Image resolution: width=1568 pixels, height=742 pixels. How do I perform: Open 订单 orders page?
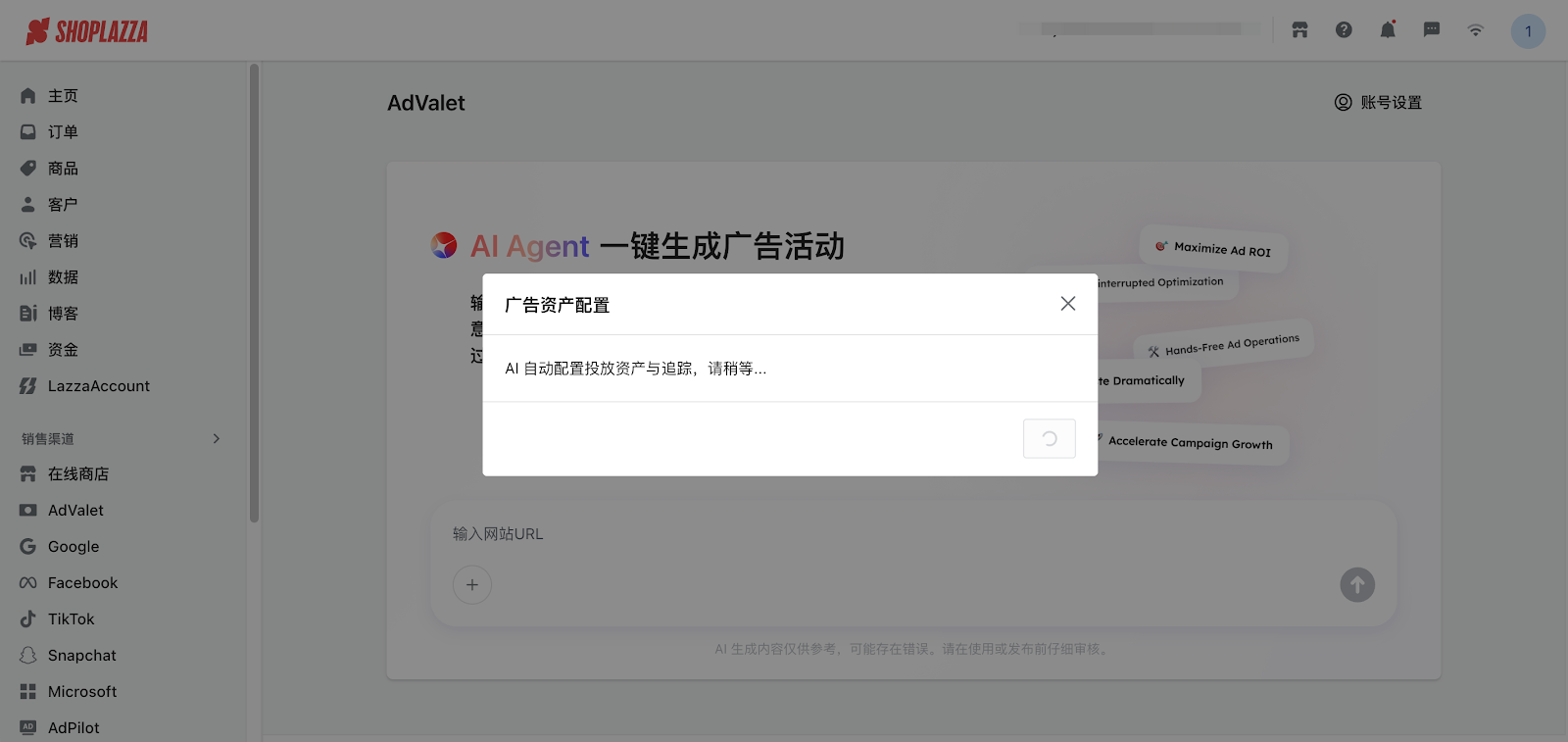(63, 132)
